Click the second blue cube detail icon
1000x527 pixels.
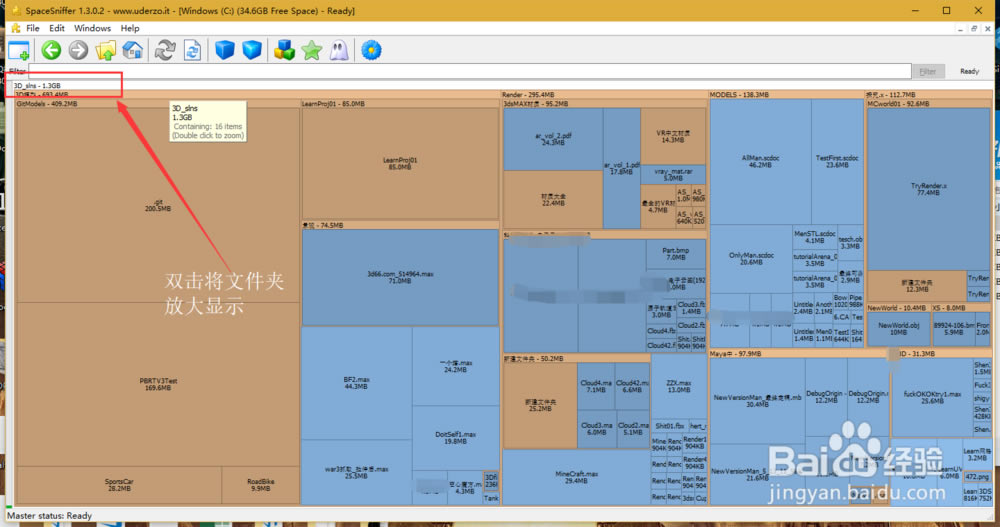(x=252, y=50)
